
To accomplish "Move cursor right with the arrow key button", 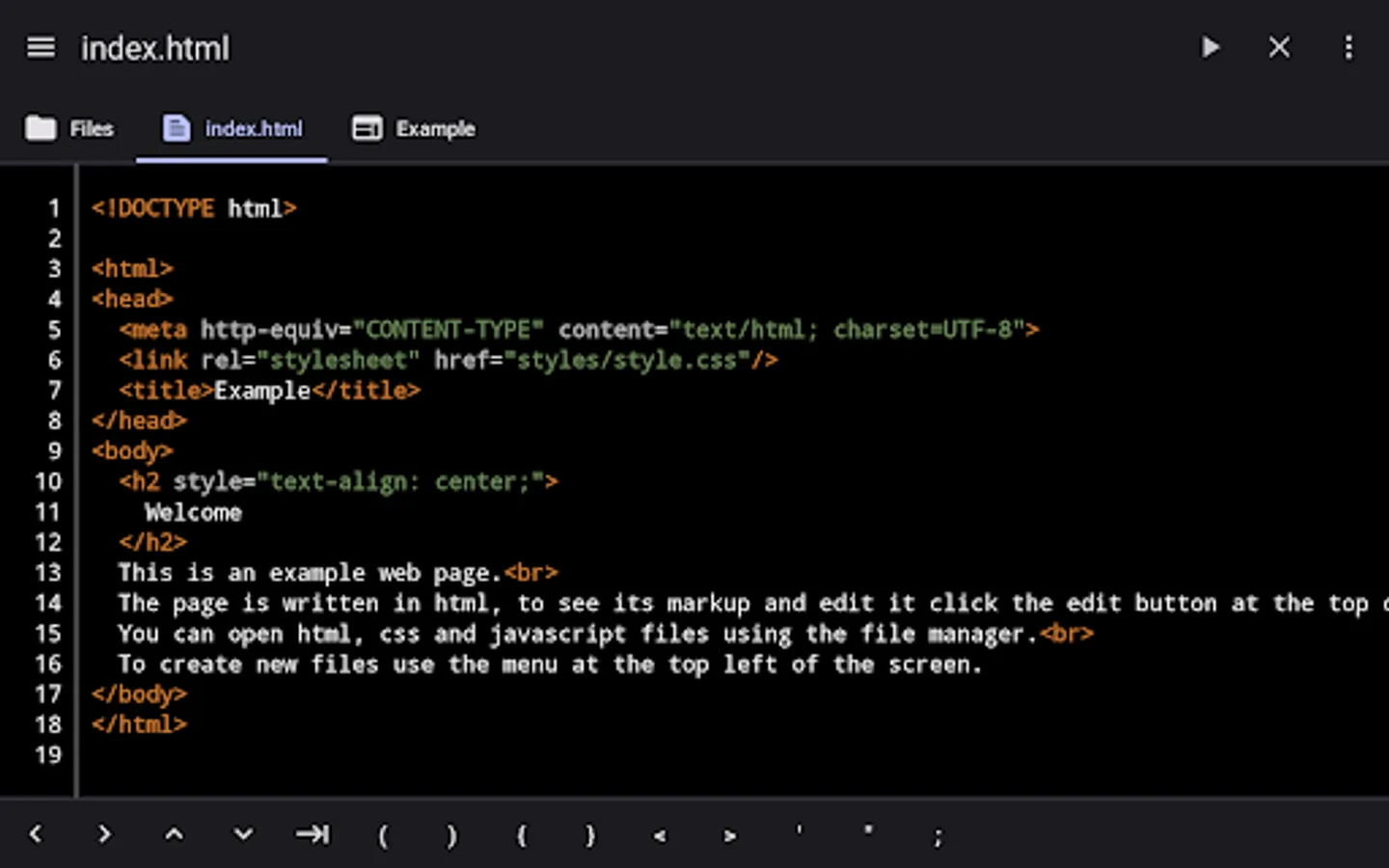I will tap(104, 834).
